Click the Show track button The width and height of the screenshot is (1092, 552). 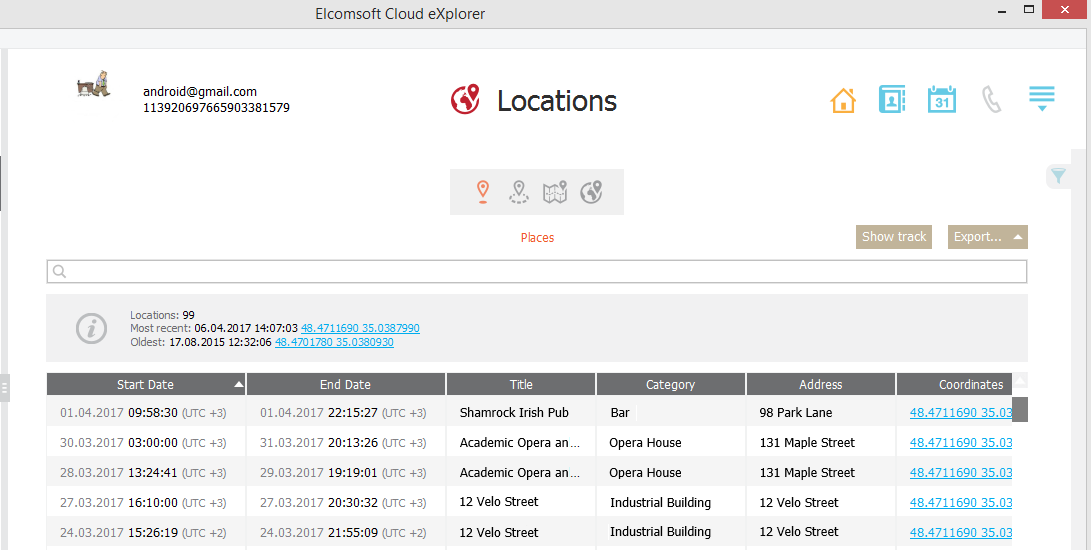click(894, 237)
